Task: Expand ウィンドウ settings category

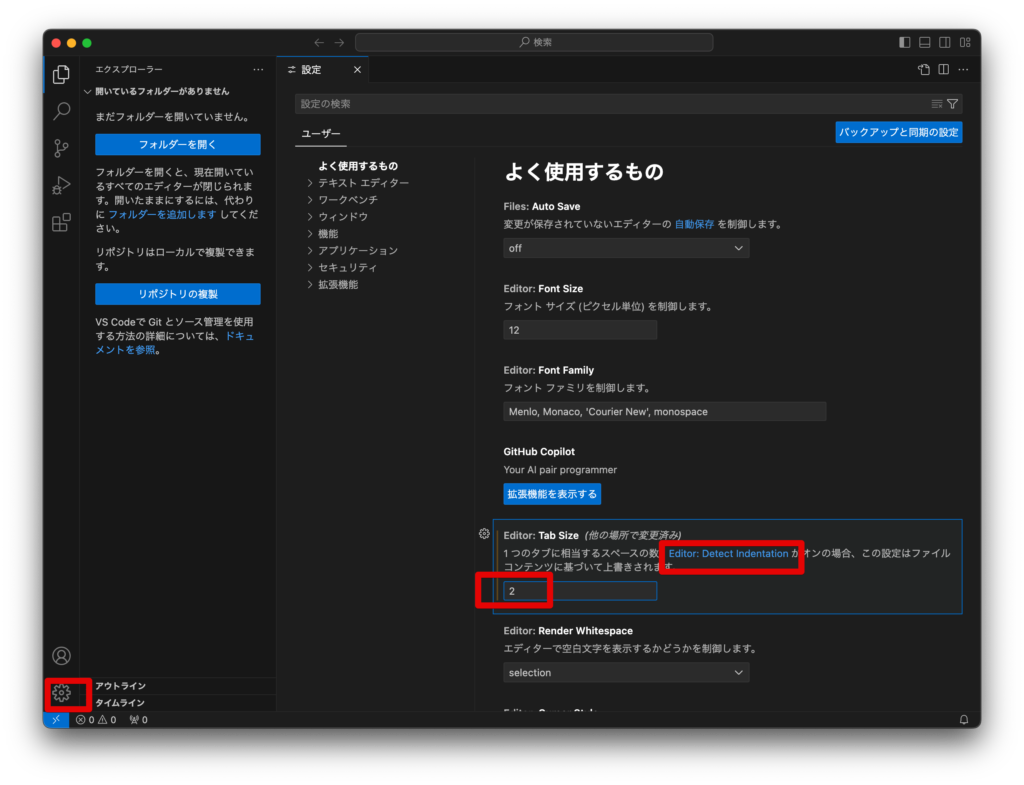Action: (x=338, y=217)
